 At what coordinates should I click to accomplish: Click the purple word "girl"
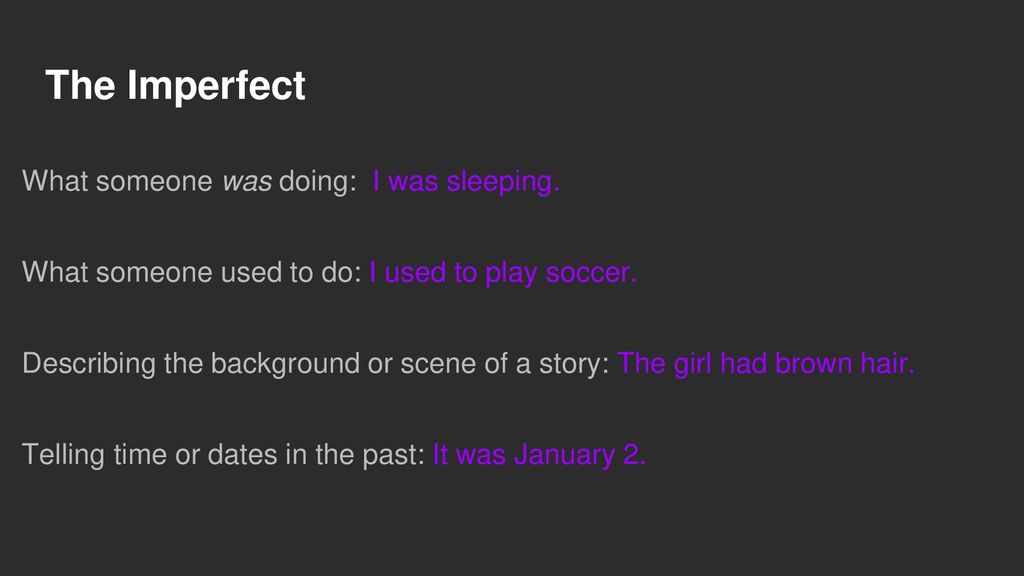(692, 364)
